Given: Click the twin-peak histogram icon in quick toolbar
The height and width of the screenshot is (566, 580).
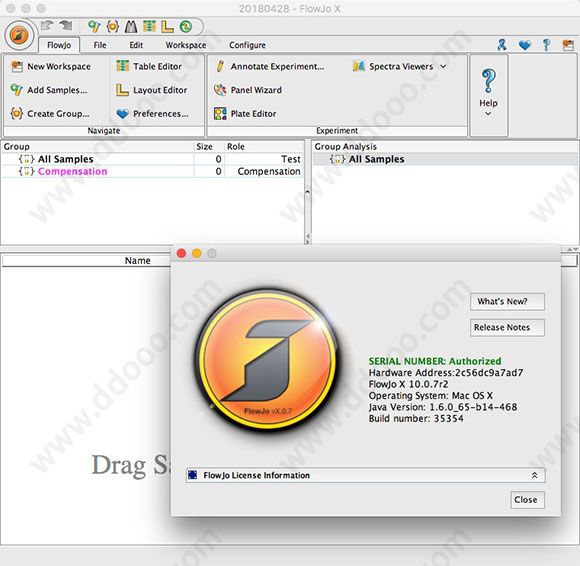Looking at the screenshot, I should pyautogui.click(x=131, y=26).
